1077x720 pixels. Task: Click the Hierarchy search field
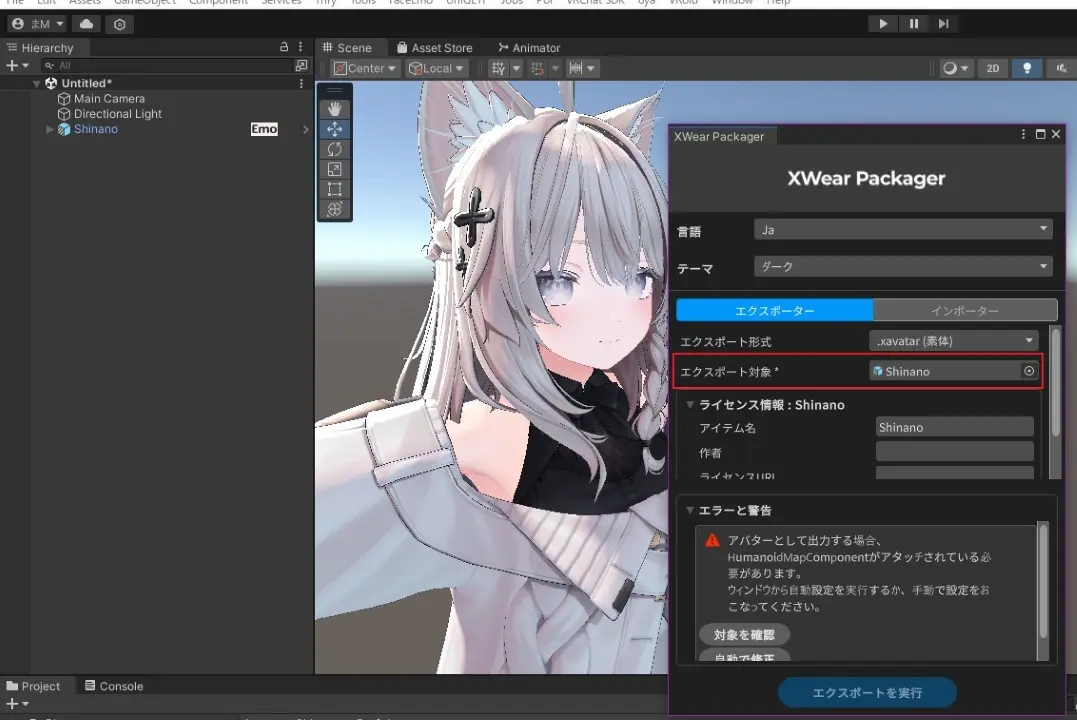click(x=167, y=65)
